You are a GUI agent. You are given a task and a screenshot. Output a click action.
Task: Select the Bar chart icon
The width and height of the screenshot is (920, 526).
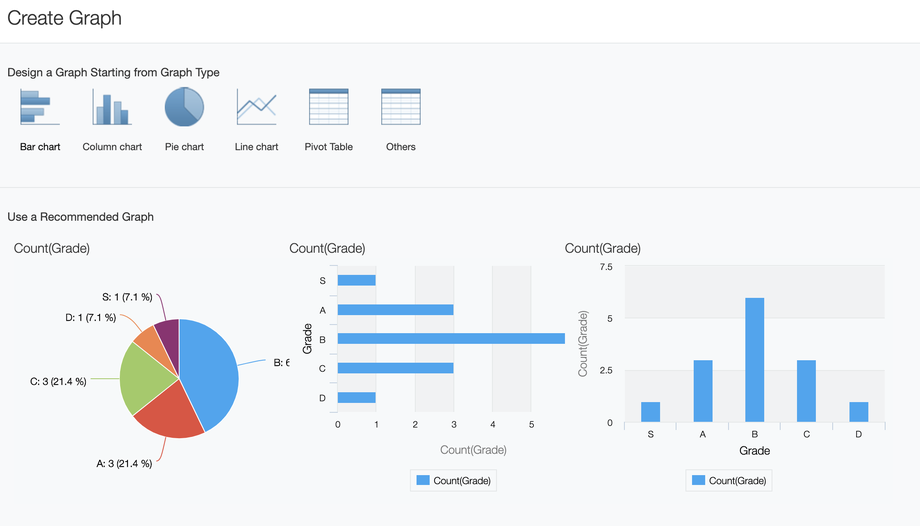40,107
